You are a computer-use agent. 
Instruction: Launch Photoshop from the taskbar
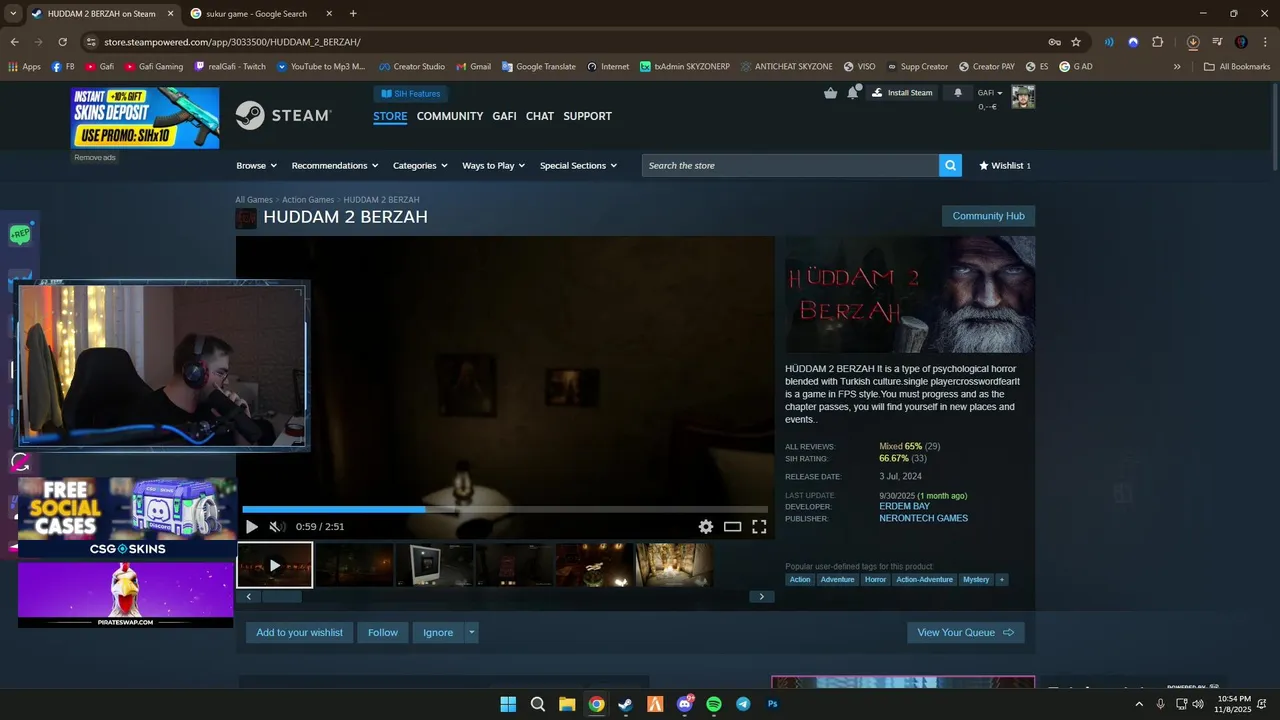coord(772,704)
